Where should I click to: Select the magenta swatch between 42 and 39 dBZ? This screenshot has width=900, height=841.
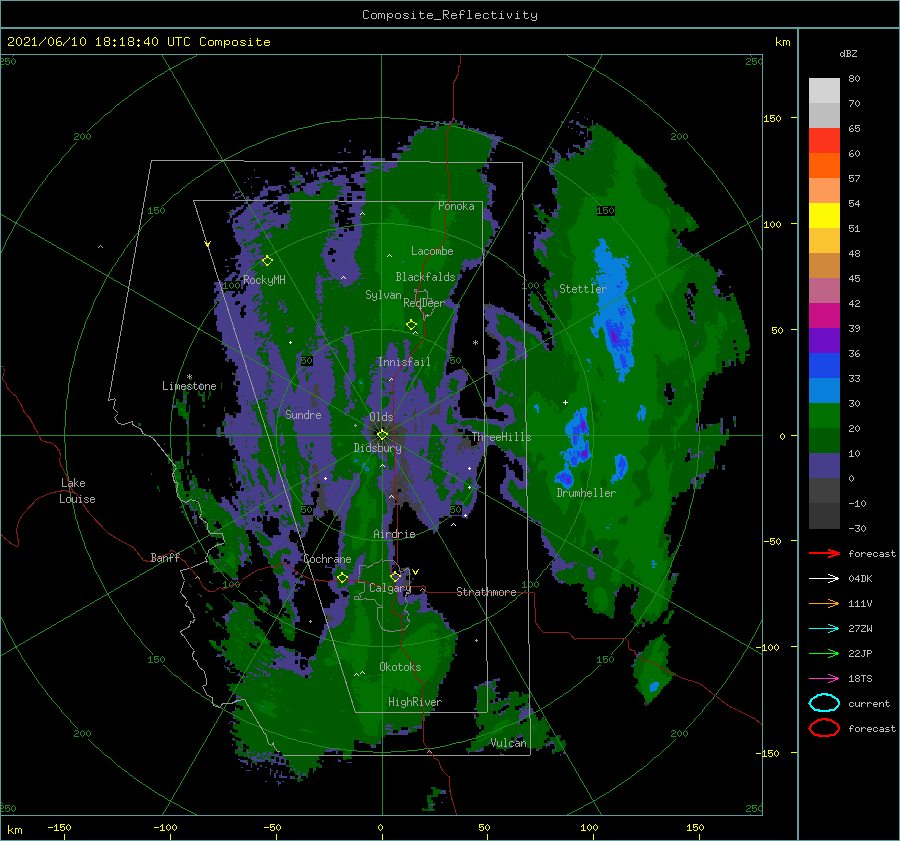tap(824, 316)
